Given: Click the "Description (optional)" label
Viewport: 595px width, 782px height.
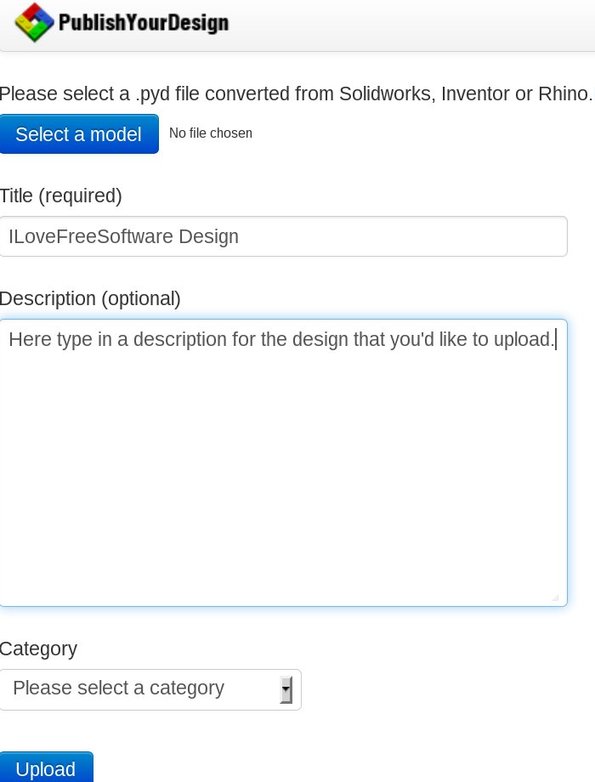Looking at the screenshot, I should [90, 299].
